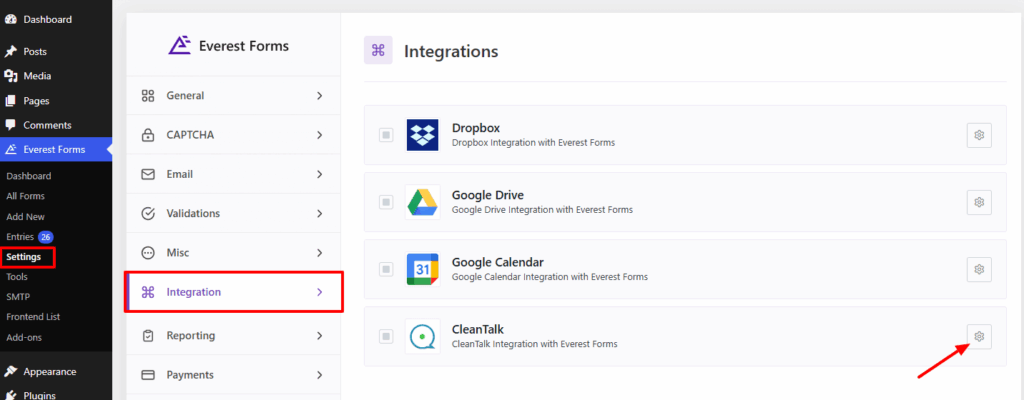Click the General grid icon

pos(148,95)
